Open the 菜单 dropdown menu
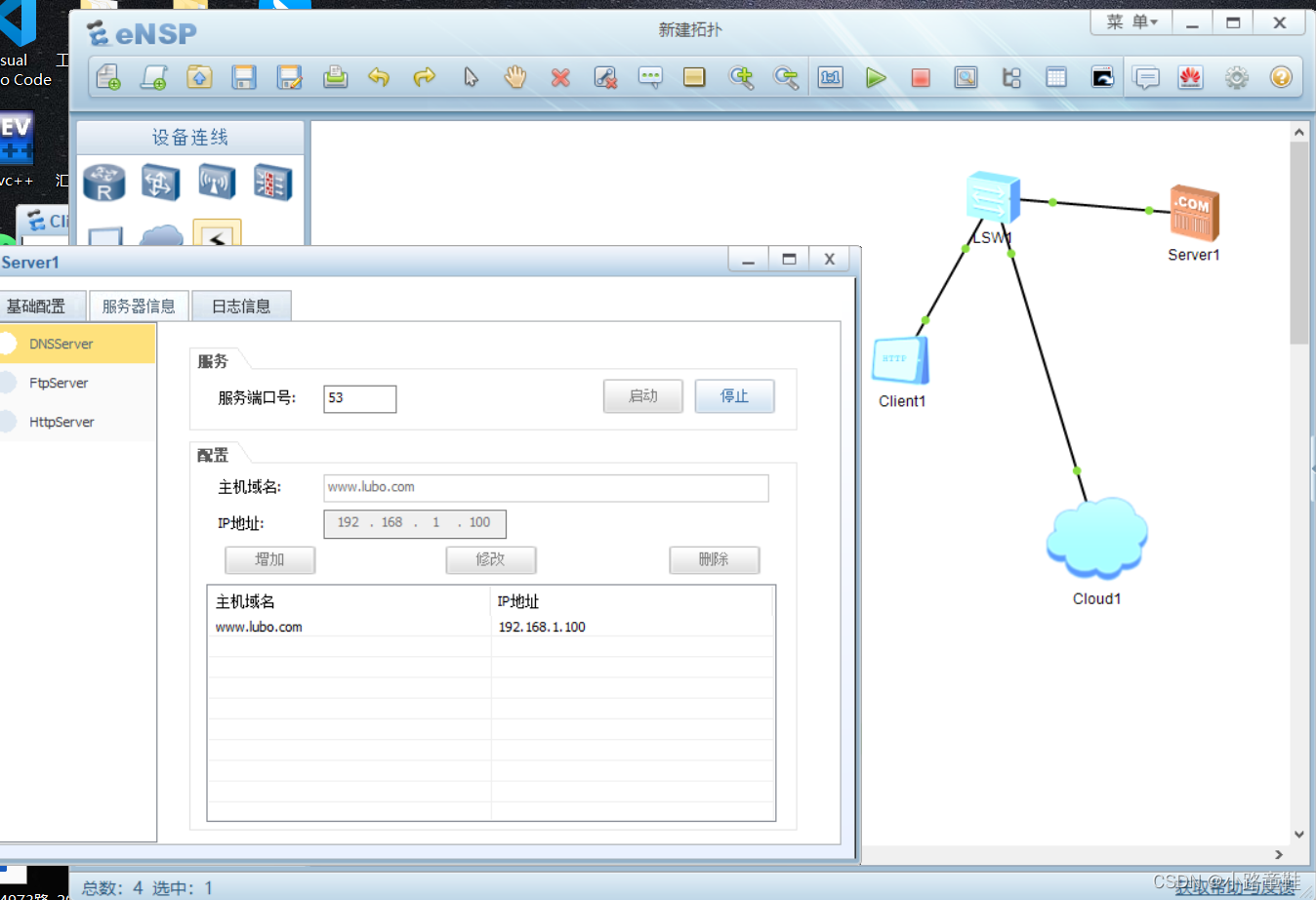Screen dimensions: 1316x900 pyautogui.click(x=1131, y=22)
